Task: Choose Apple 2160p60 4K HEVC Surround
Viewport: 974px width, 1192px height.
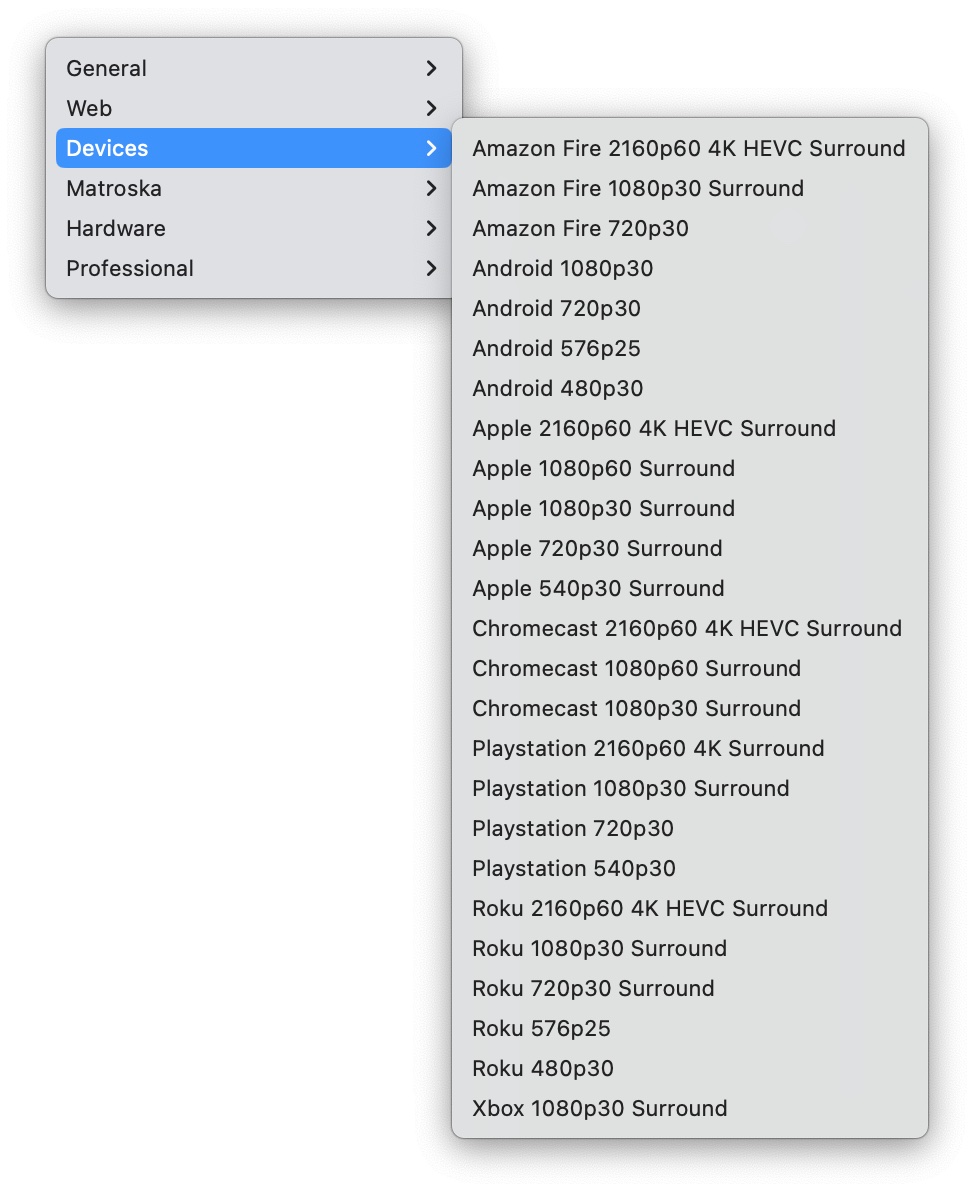Action: pos(689,428)
